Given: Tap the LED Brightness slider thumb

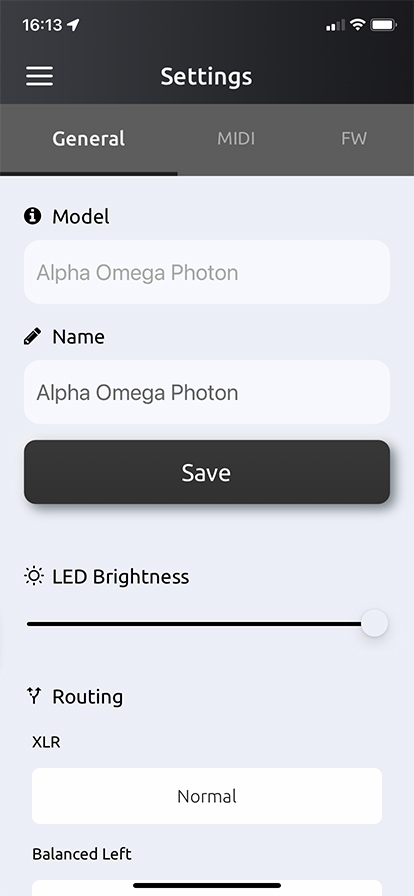Looking at the screenshot, I should click(375, 623).
